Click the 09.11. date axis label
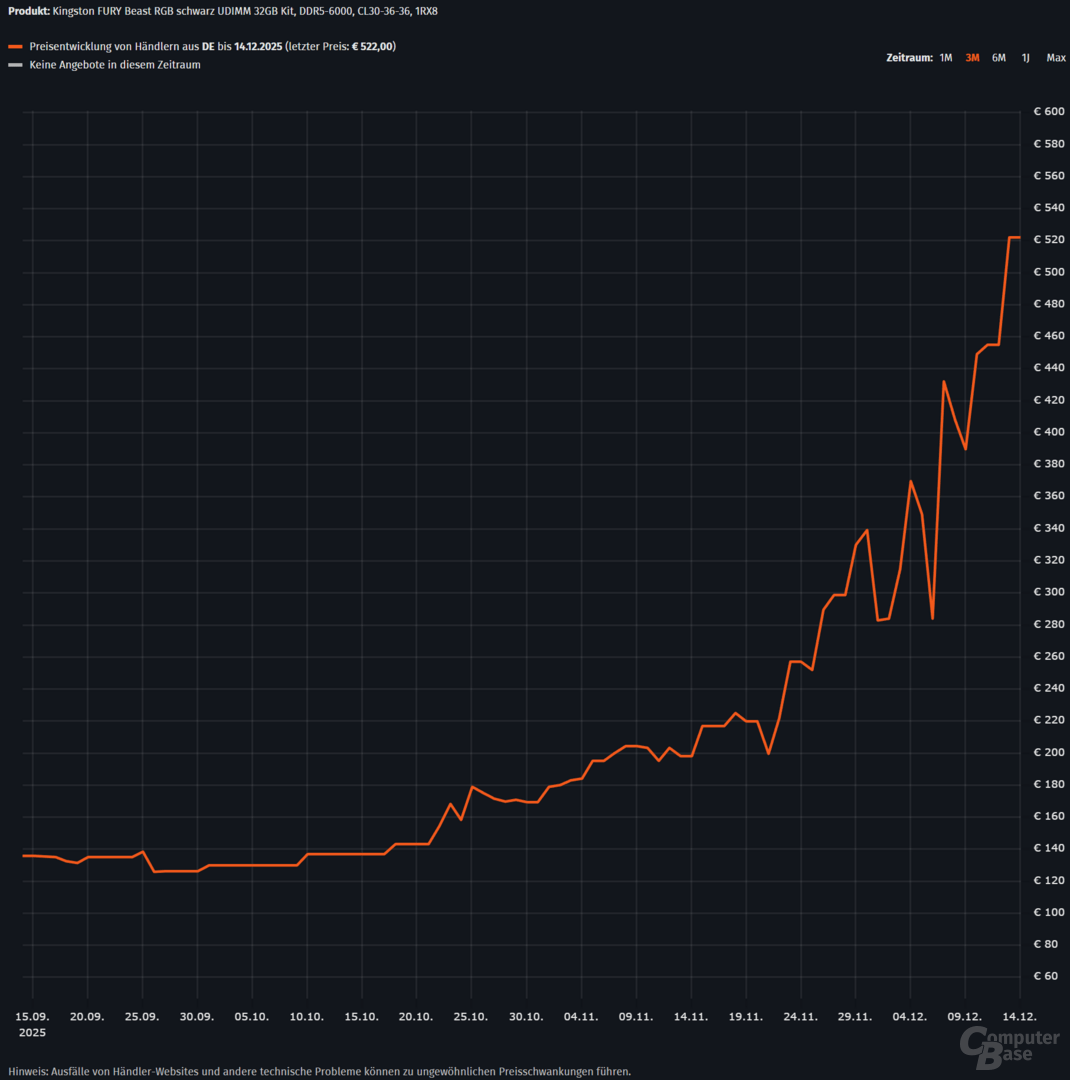The width and height of the screenshot is (1070, 1080). pyautogui.click(x=636, y=1016)
